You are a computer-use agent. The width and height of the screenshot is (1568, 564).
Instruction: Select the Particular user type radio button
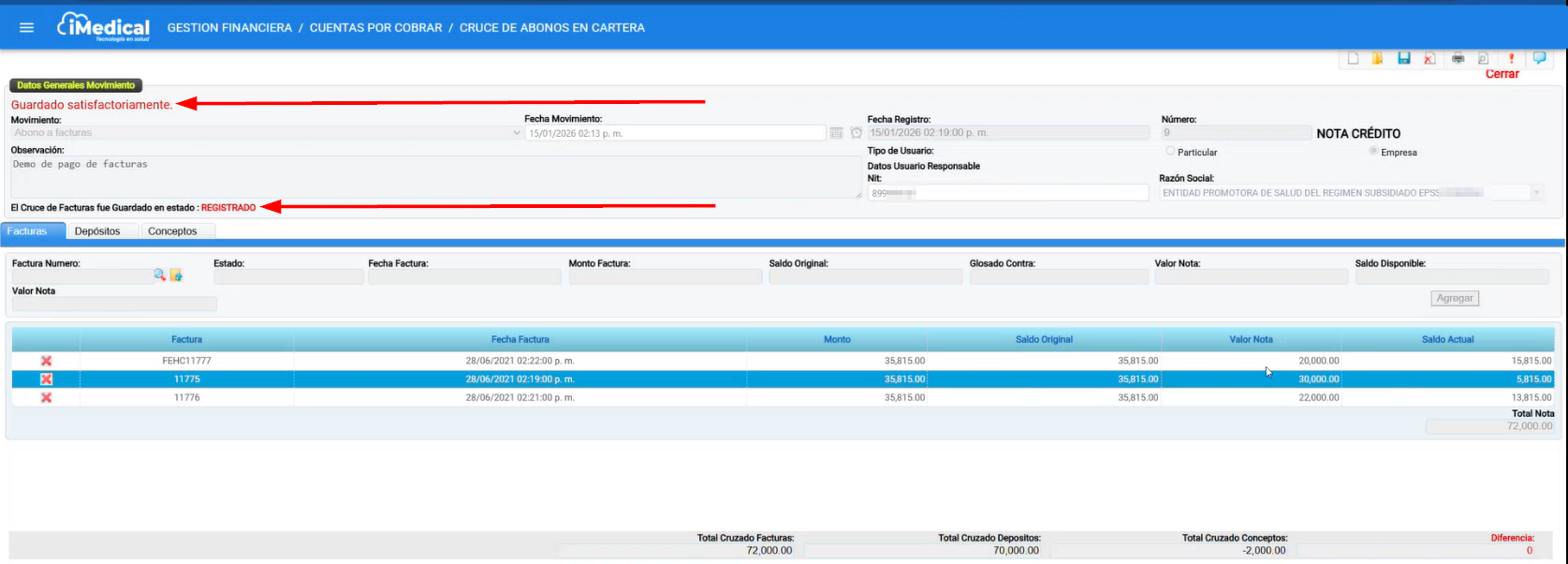(x=1170, y=151)
